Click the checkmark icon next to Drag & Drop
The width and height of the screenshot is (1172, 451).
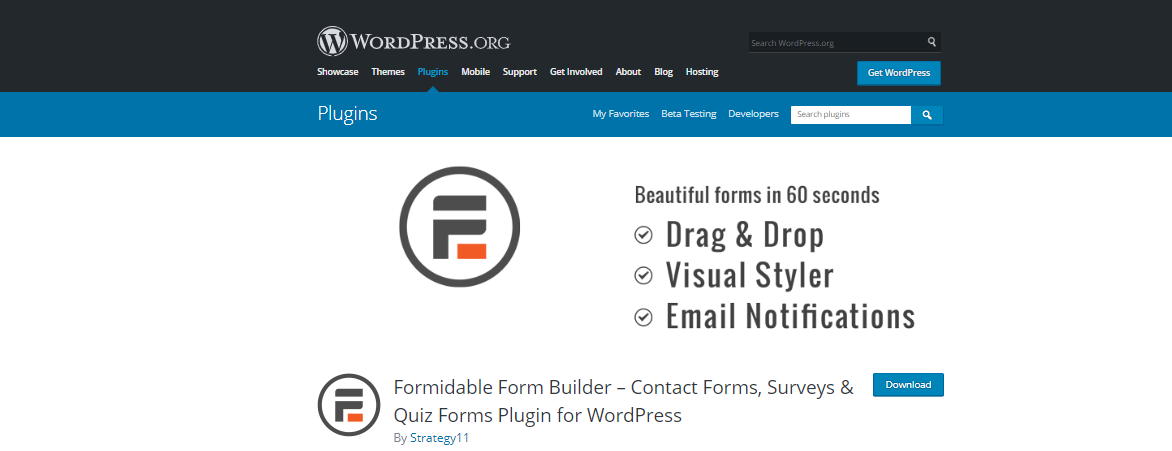click(643, 236)
